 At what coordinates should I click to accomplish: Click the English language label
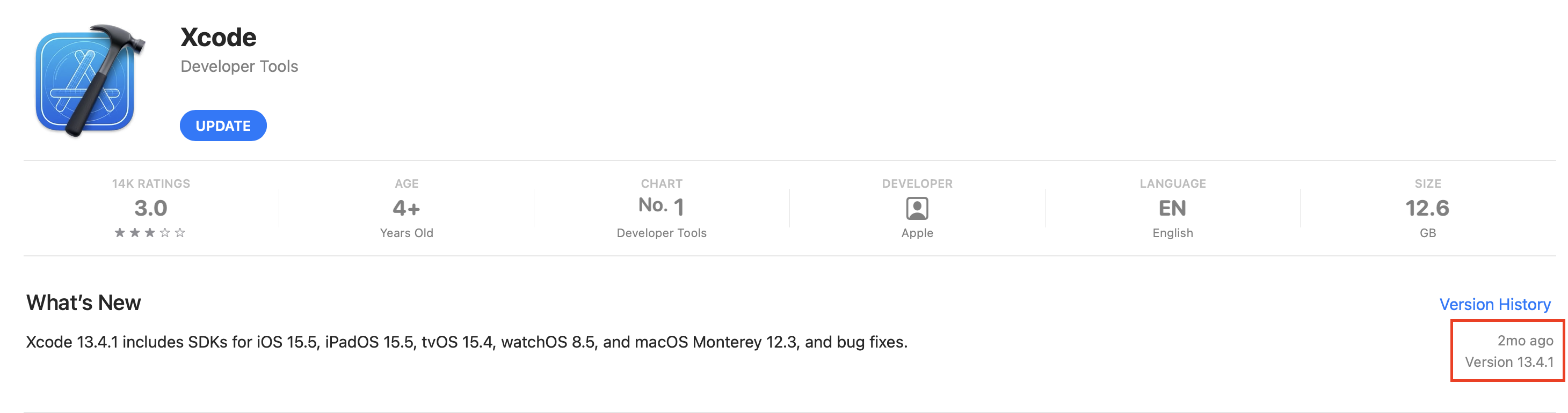coord(1172,233)
